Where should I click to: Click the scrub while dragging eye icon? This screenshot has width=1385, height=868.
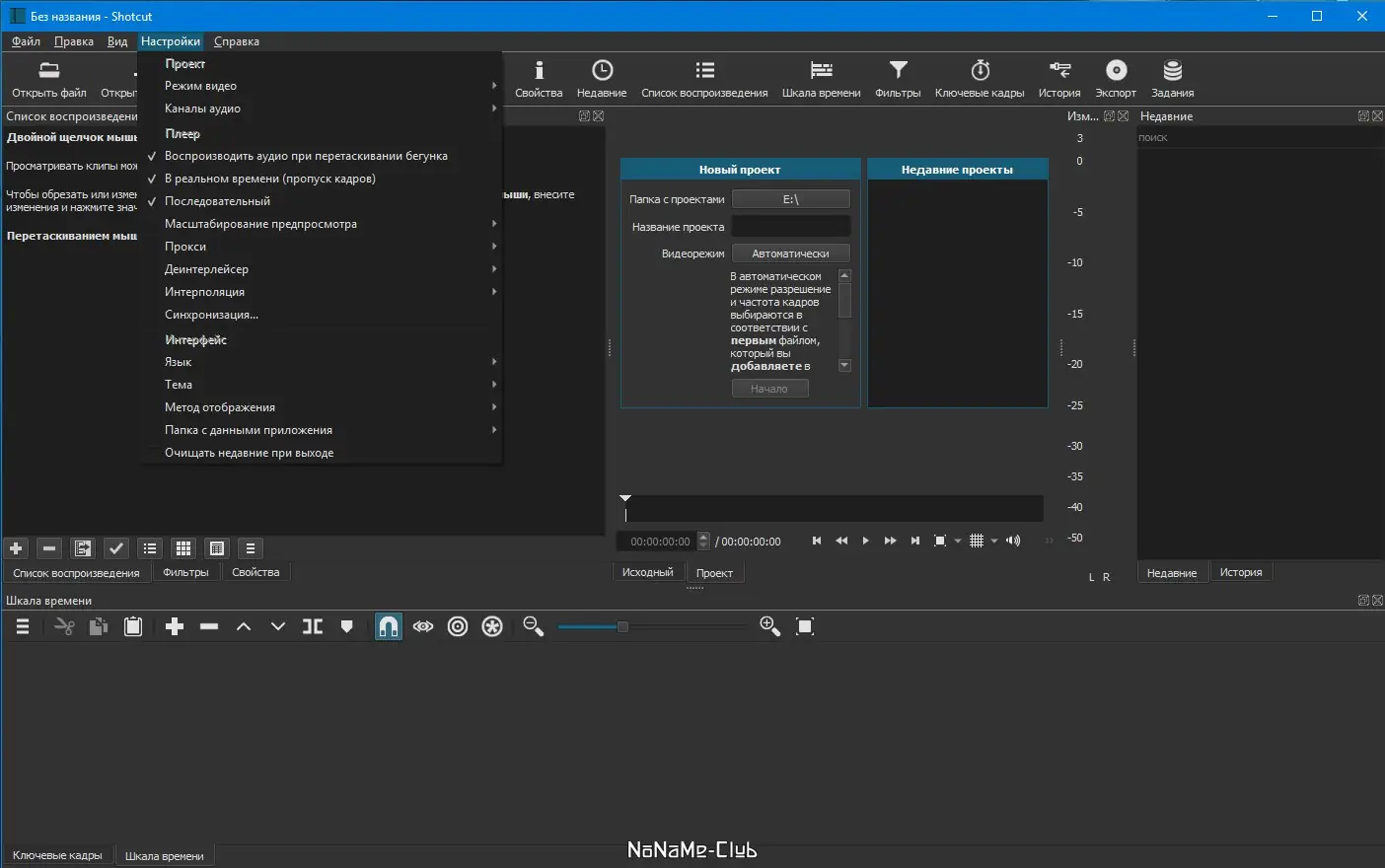(x=423, y=626)
